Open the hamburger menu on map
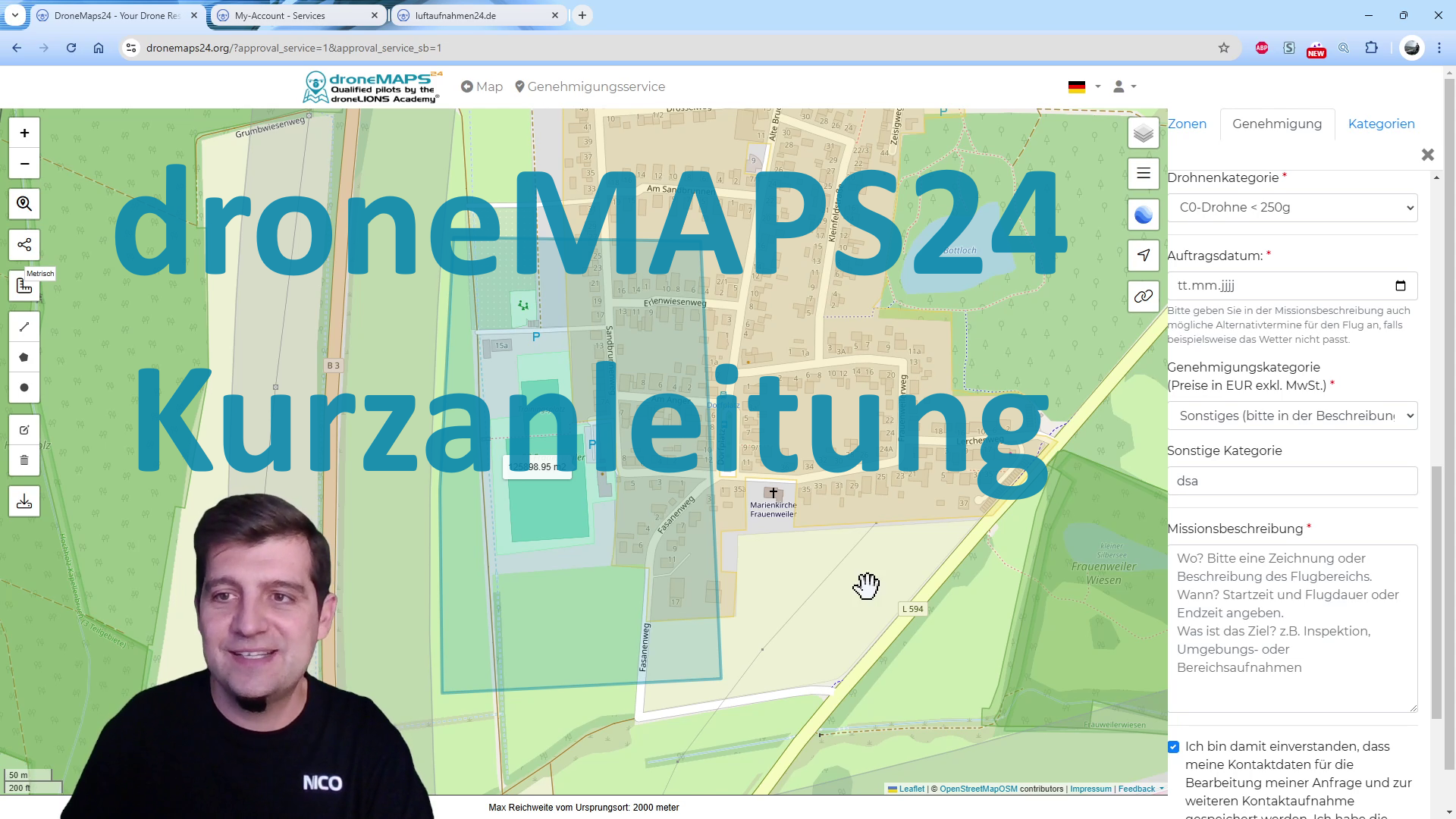This screenshot has height=819, width=1456. (x=1144, y=174)
